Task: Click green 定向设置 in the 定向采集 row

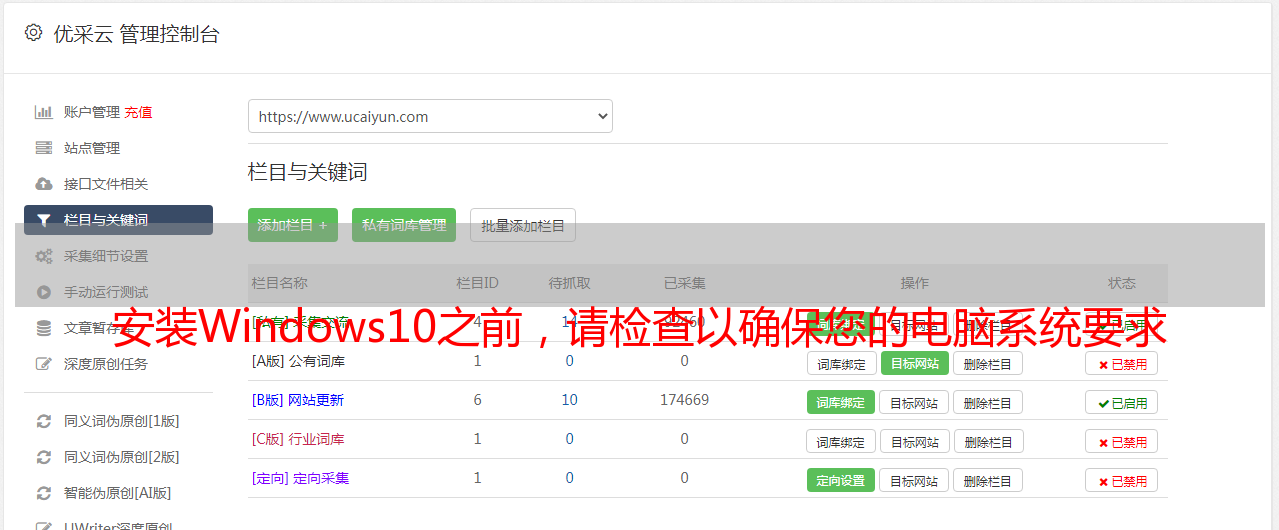Action: click(841, 480)
